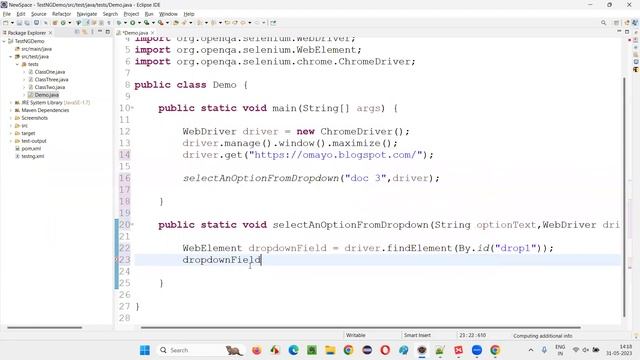Collapse the TestNGDemo project node
This screenshot has width=640, height=360.
click(x=4, y=41)
